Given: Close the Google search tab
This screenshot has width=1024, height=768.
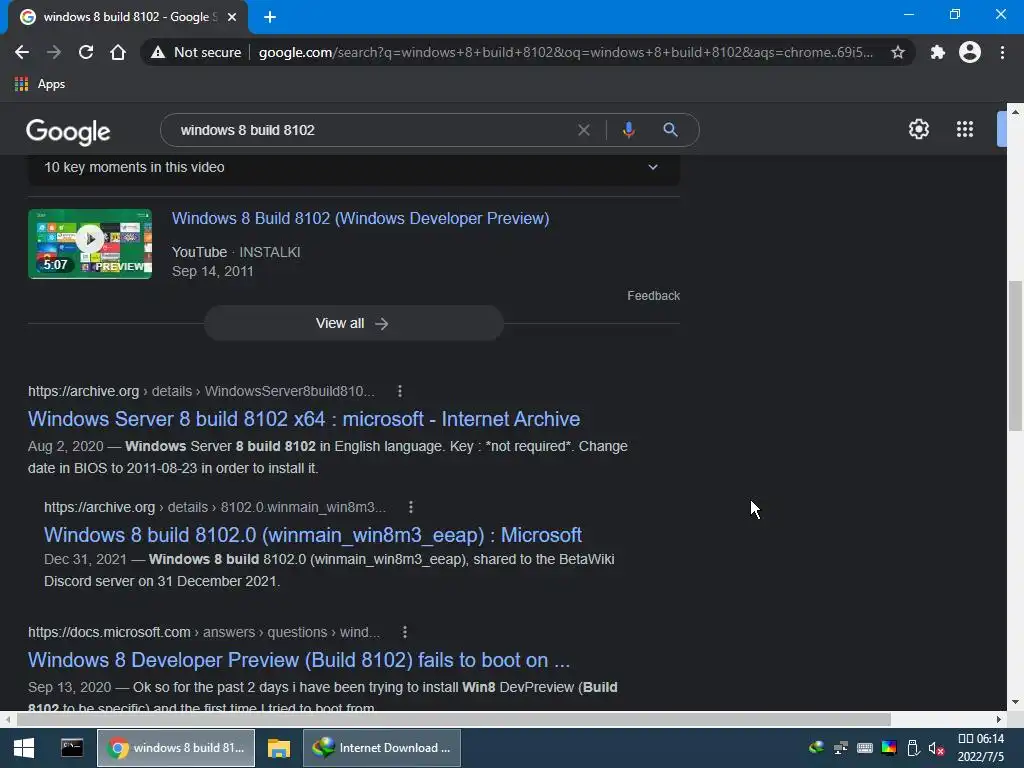Looking at the screenshot, I should click(231, 18).
